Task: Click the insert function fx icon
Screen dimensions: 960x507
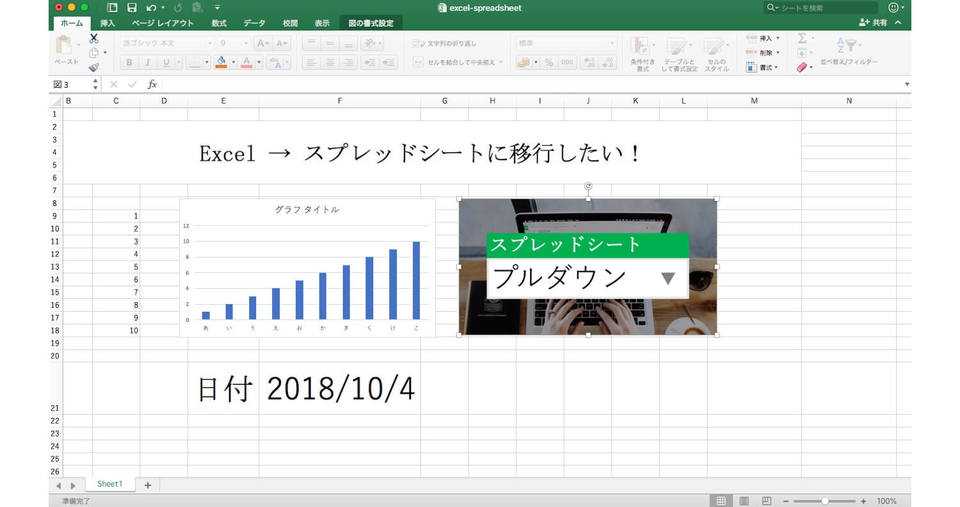Action: point(152,85)
